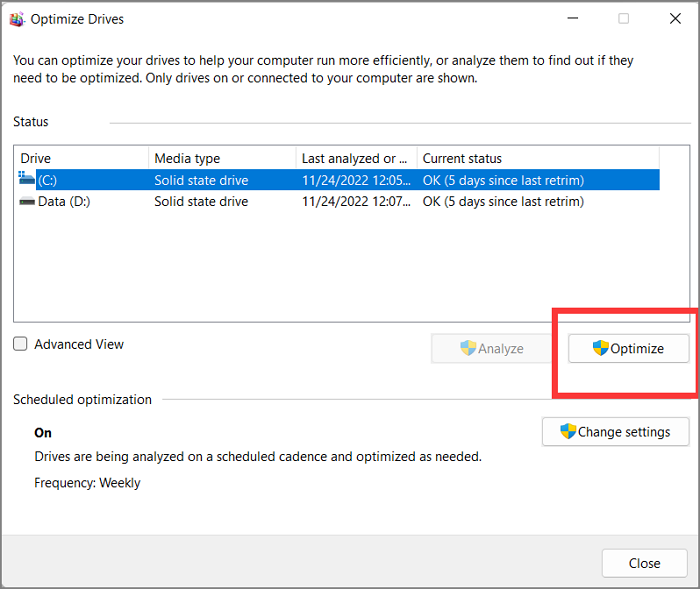Click the C: drive's current status text
The image size is (700, 589).
(x=503, y=180)
